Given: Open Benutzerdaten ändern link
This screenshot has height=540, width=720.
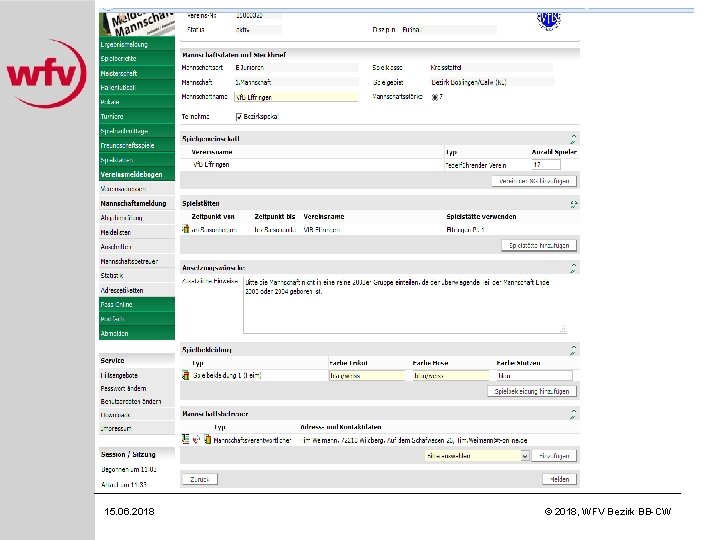Looking at the screenshot, I should 131,401.
